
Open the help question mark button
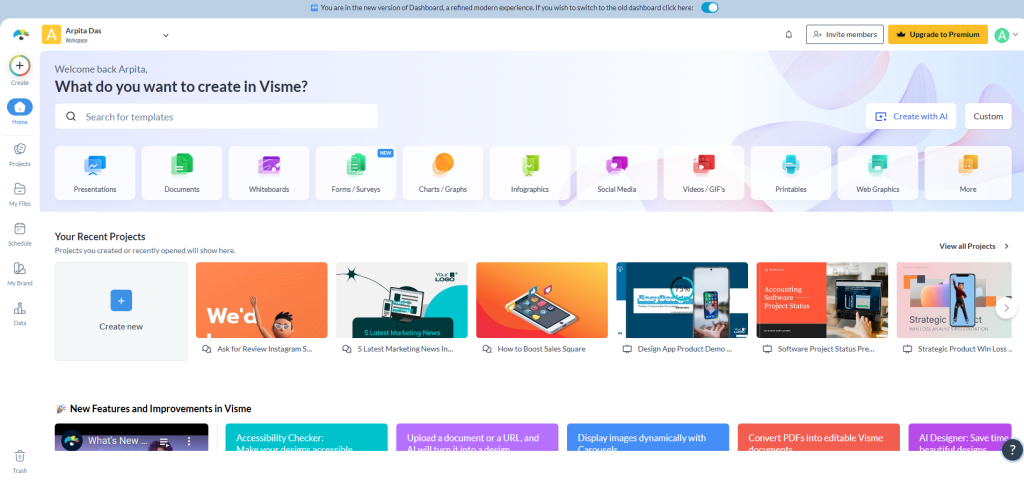pos(1012,449)
